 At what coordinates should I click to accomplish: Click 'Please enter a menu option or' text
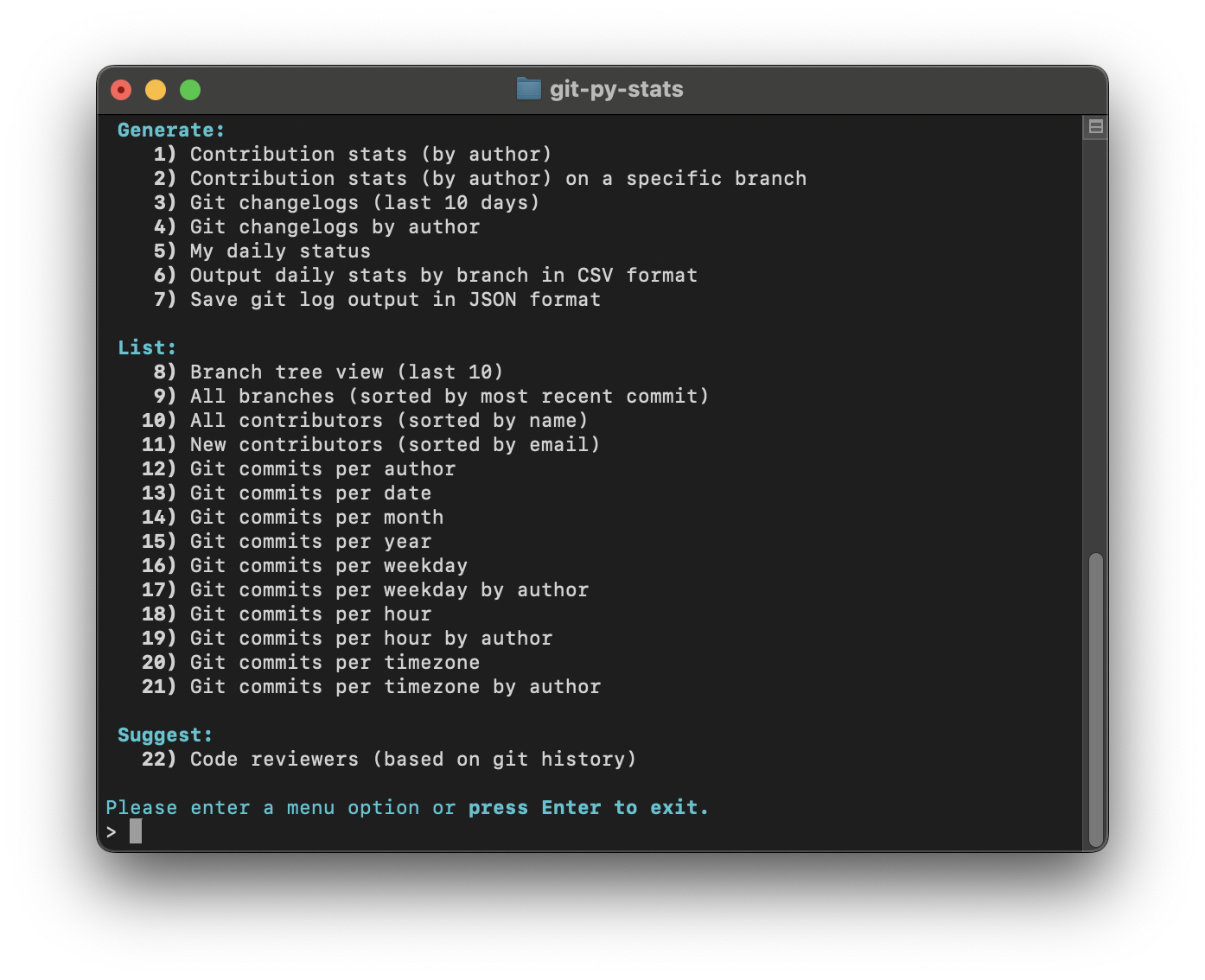(x=280, y=807)
